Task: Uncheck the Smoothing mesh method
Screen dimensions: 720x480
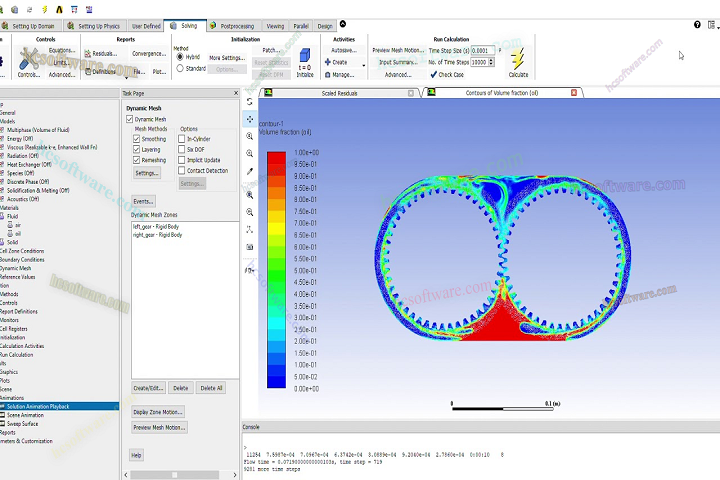Action: 136,139
